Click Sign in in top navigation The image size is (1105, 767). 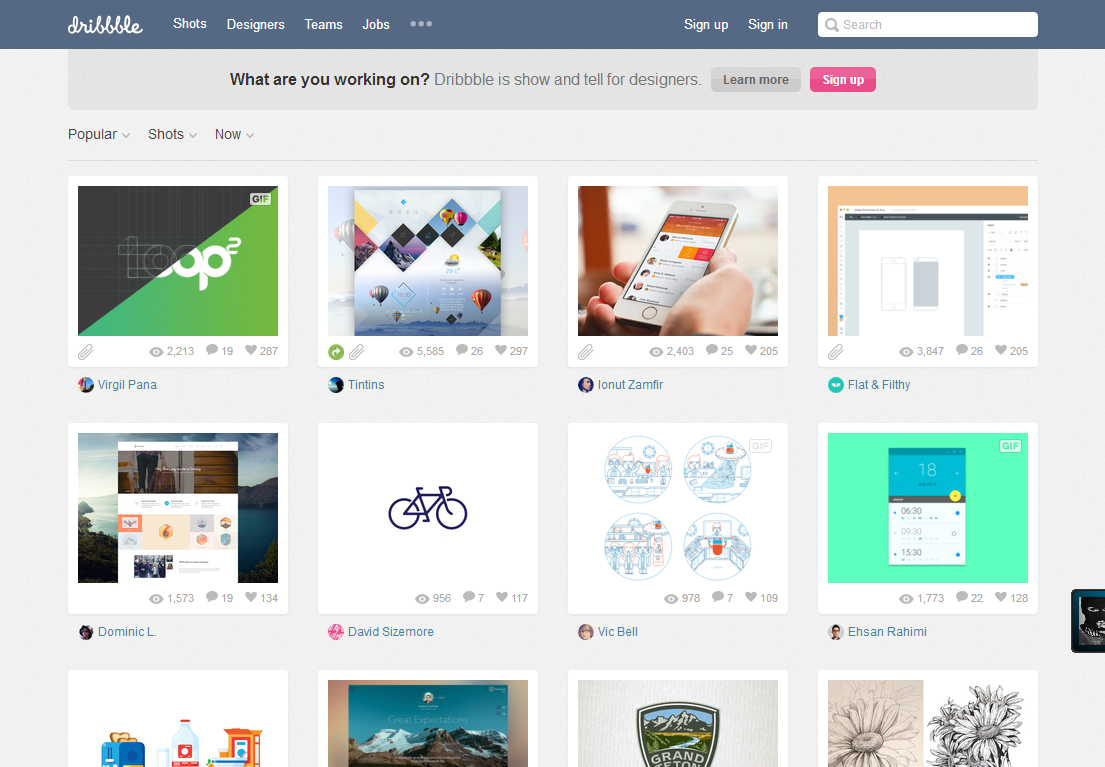[x=767, y=25]
